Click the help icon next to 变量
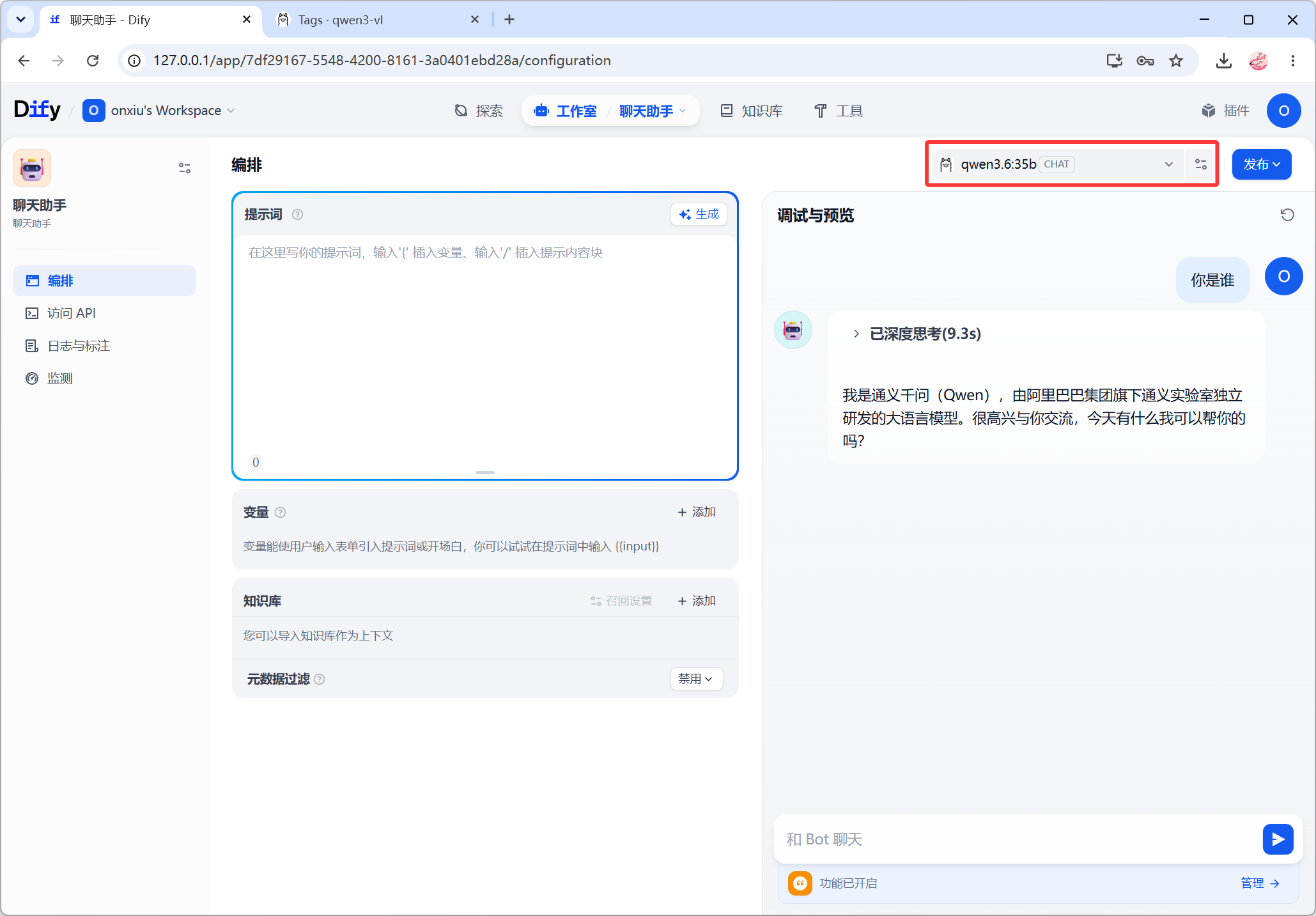The height and width of the screenshot is (916, 1316). click(x=280, y=512)
